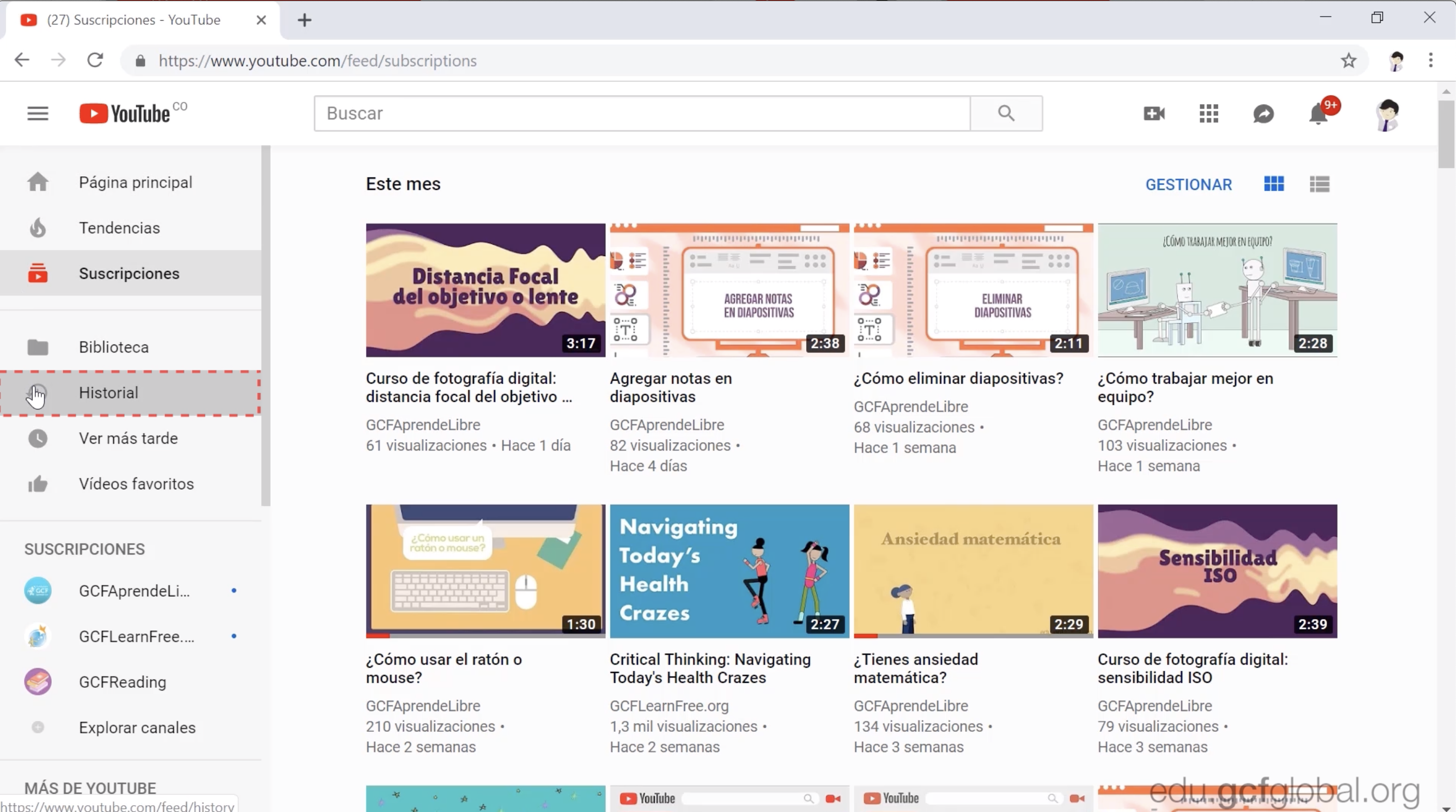Open the hamburger guide menu

click(38, 114)
